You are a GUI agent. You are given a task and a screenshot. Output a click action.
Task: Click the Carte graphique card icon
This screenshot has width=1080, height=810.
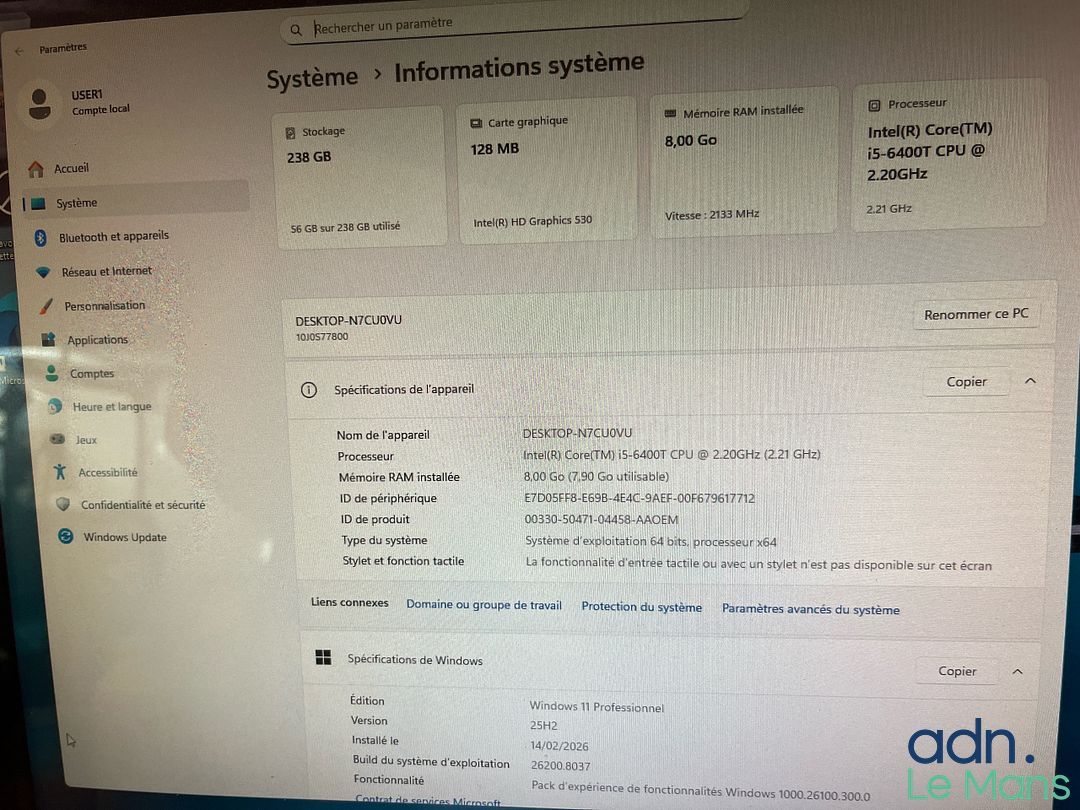tap(476, 123)
